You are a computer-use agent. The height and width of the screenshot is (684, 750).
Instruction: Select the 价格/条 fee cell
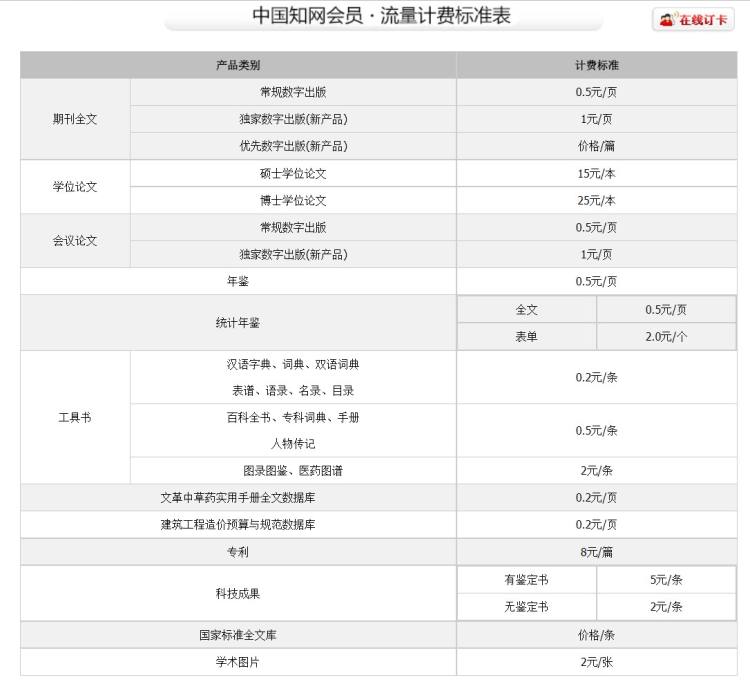(596, 635)
